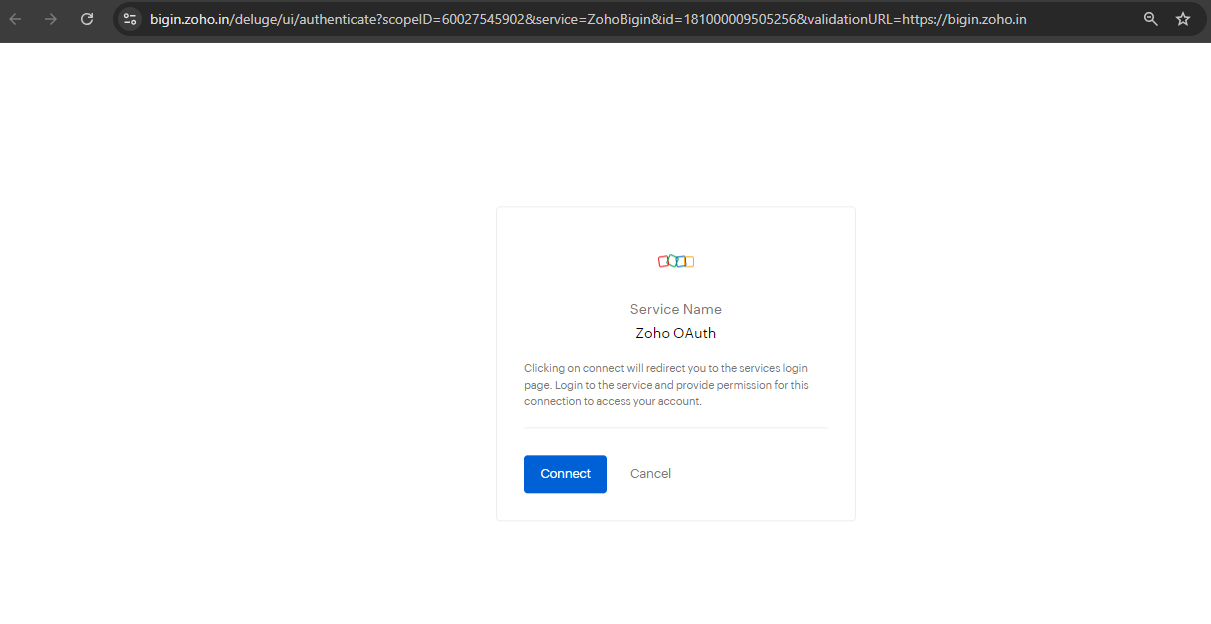This screenshot has height=624, width=1211.
Task: Click the Zoho logo icon
Action: pyautogui.click(x=676, y=261)
